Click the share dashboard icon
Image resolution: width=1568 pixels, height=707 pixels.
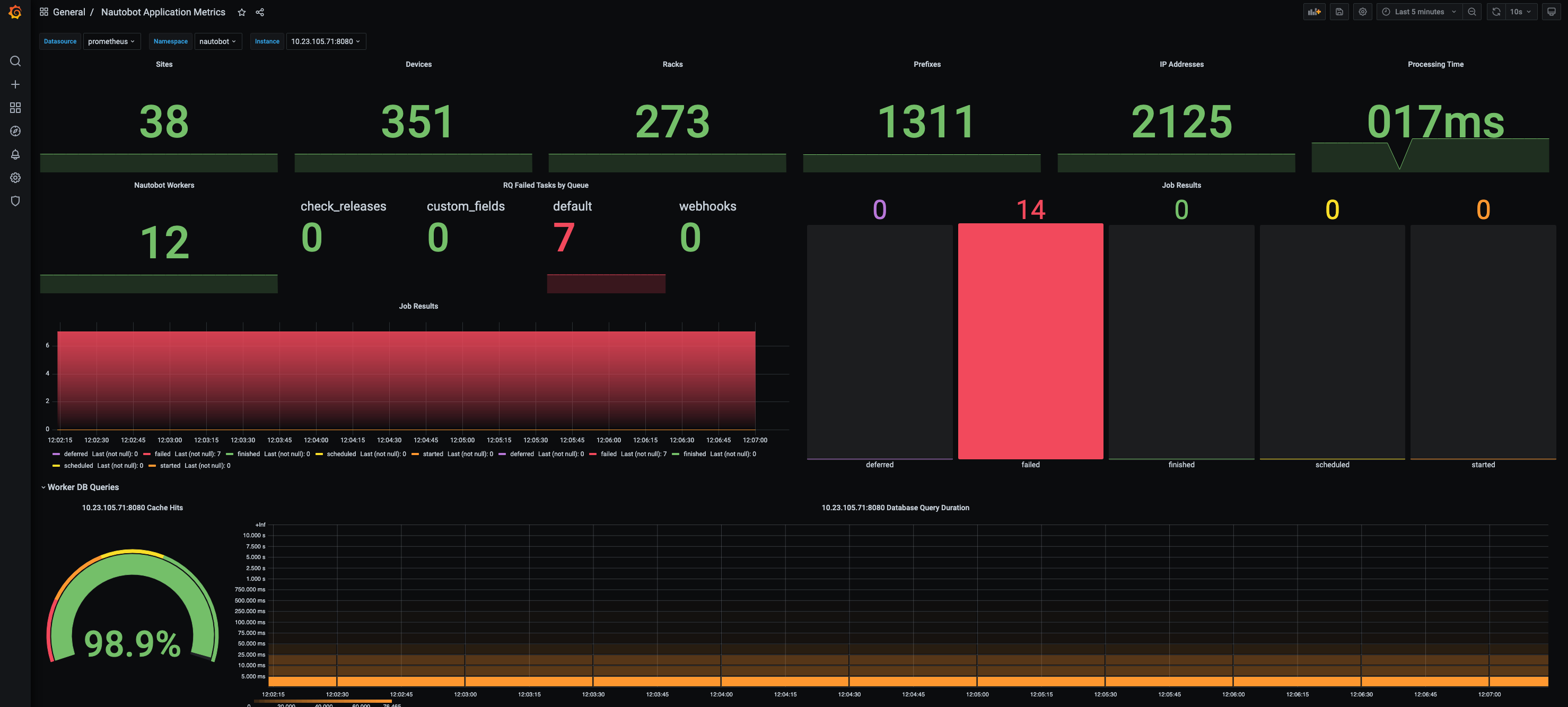click(x=260, y=12)
